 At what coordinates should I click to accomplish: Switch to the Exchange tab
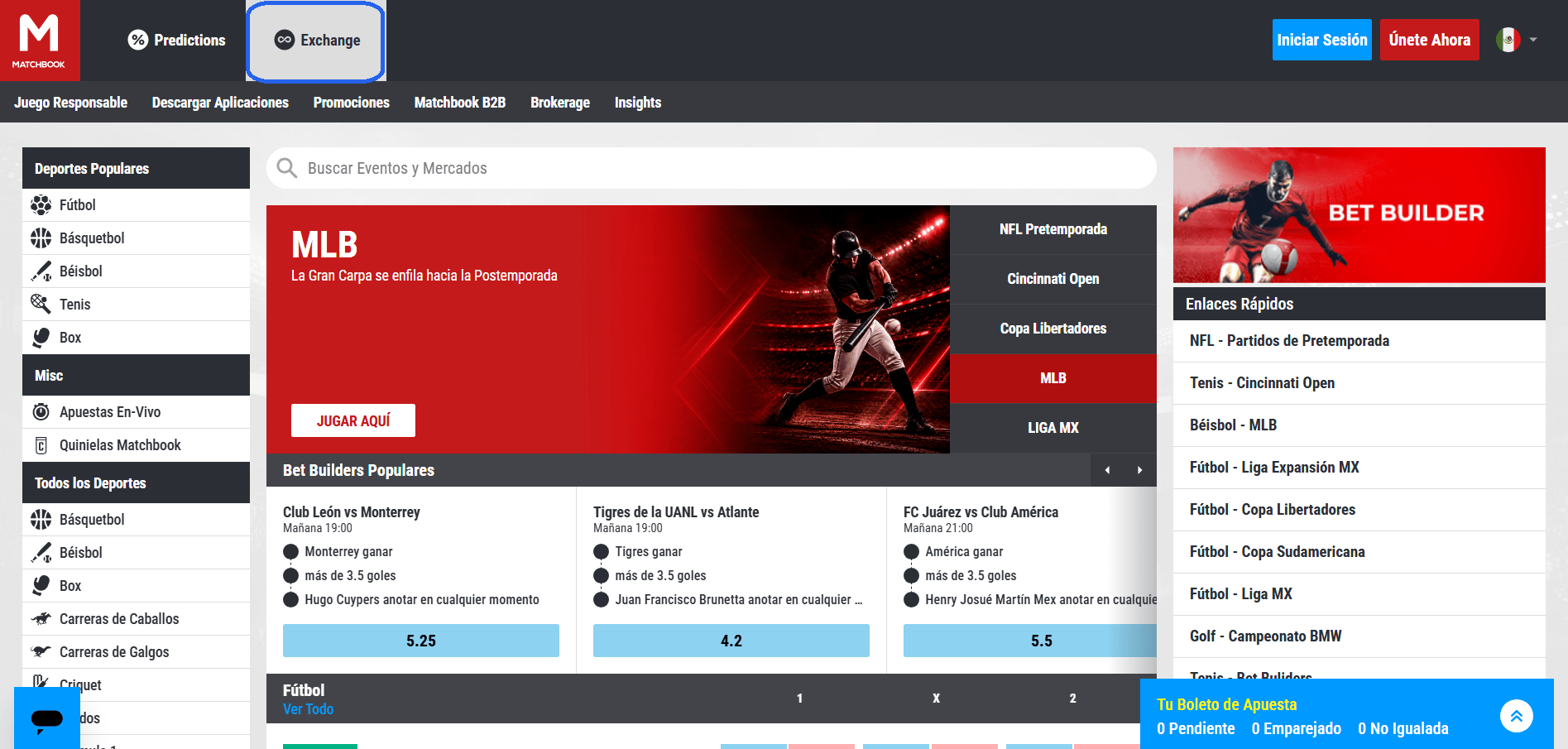click(x=316, y=41)
